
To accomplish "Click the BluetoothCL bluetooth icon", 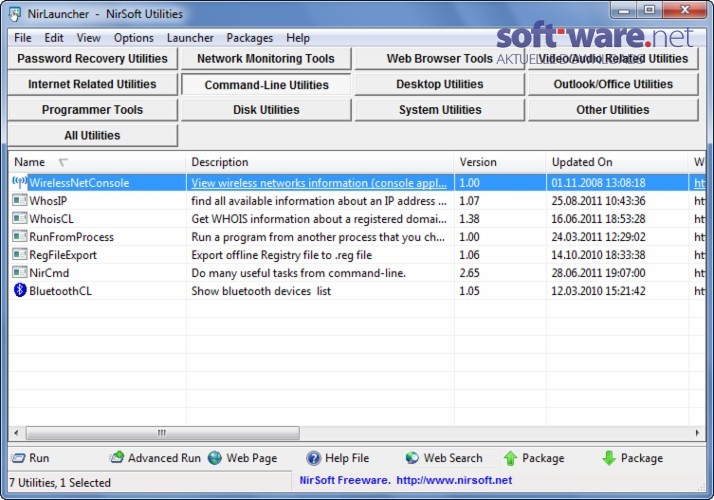I will [20, 290].
